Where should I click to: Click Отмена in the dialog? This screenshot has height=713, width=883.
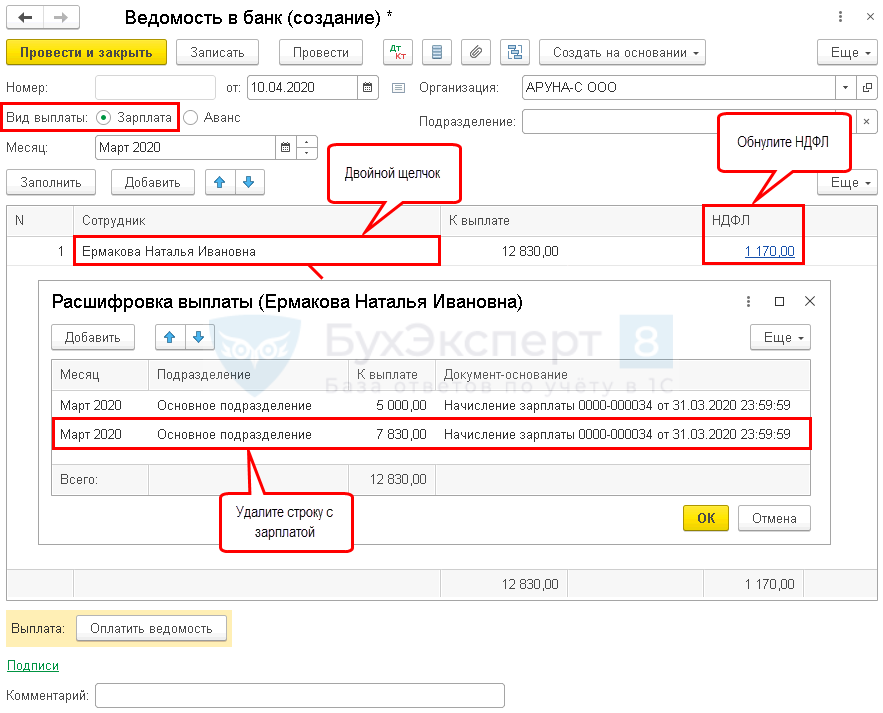pyautogui.click(x=774, y=518)
